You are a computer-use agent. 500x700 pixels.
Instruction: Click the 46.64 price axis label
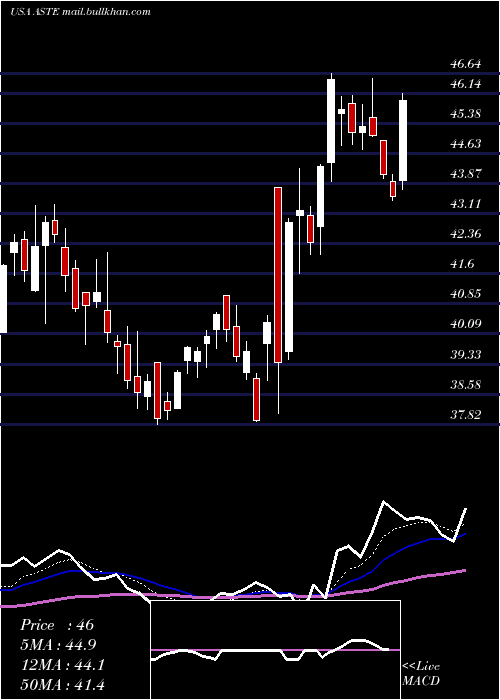[466, 64]
